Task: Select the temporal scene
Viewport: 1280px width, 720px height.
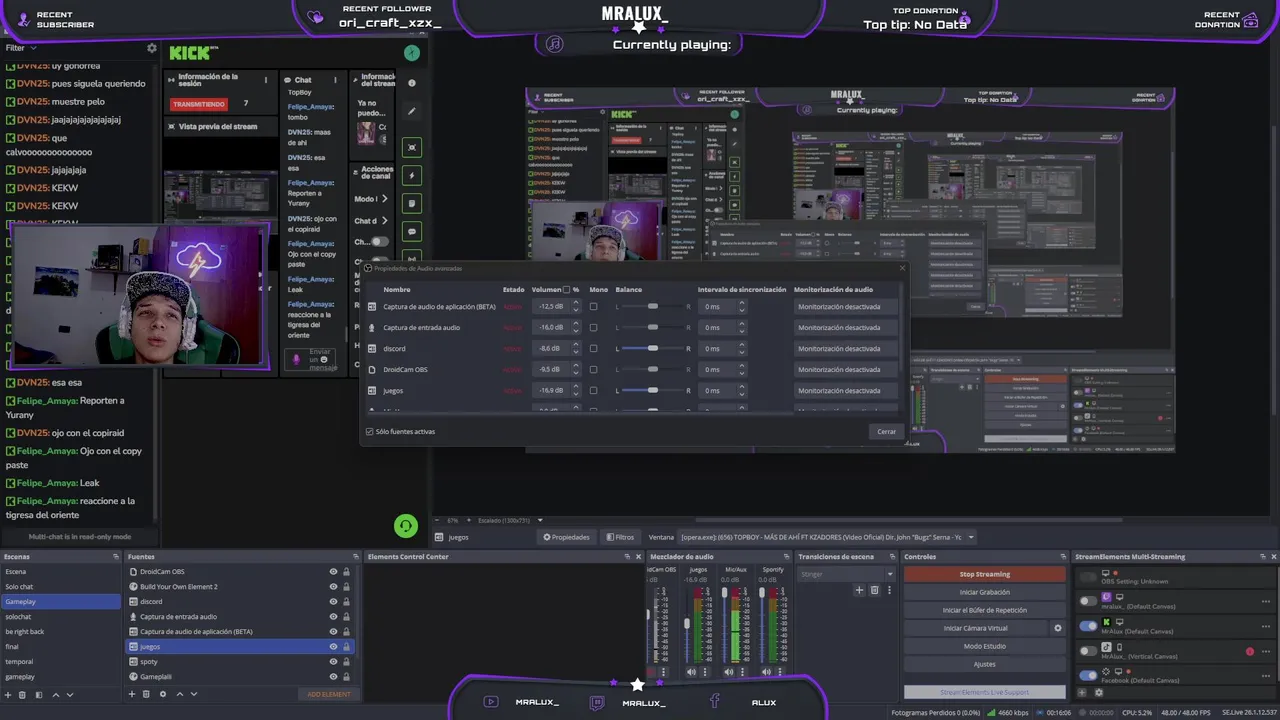Action: 60,662
